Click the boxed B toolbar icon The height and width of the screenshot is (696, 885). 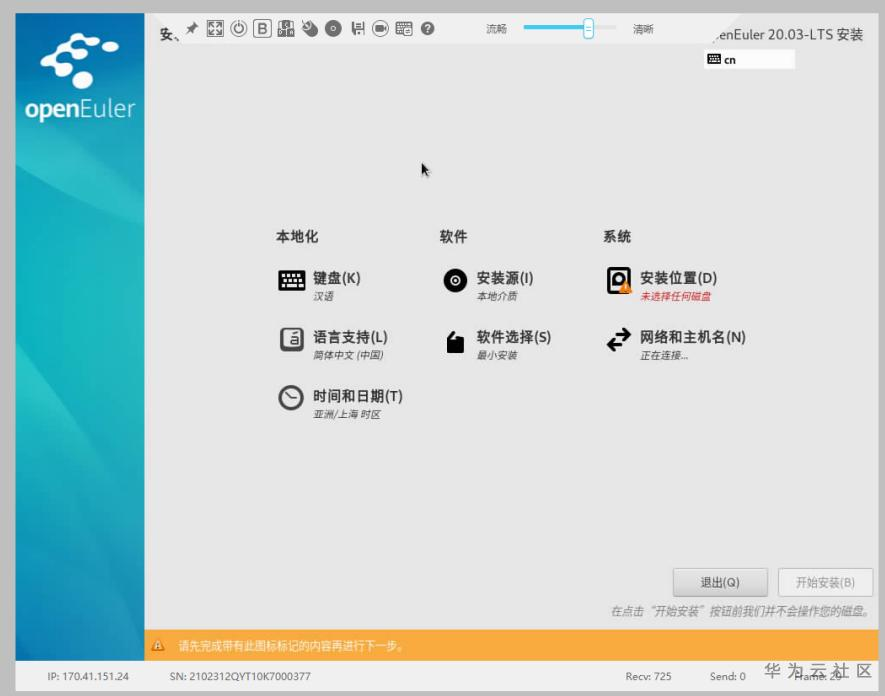pos(262,28)
